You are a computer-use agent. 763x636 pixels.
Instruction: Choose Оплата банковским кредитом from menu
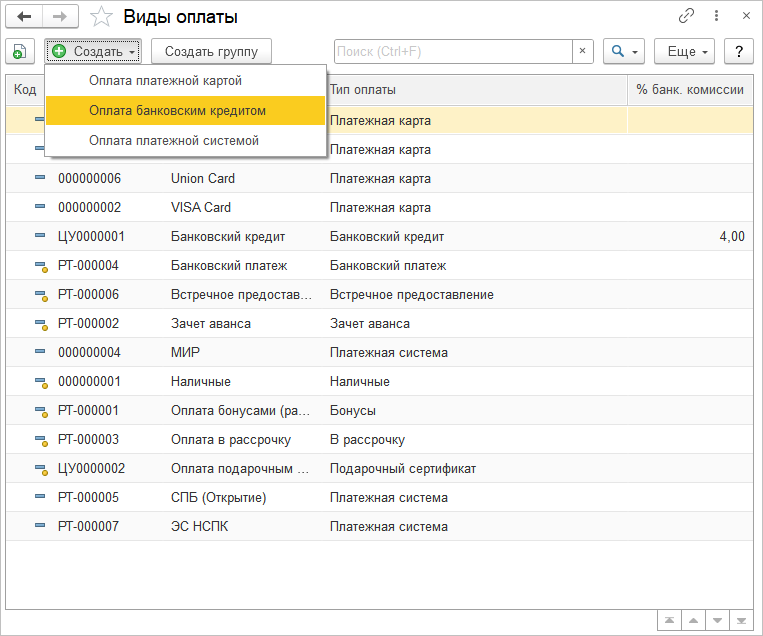point(177,110)
